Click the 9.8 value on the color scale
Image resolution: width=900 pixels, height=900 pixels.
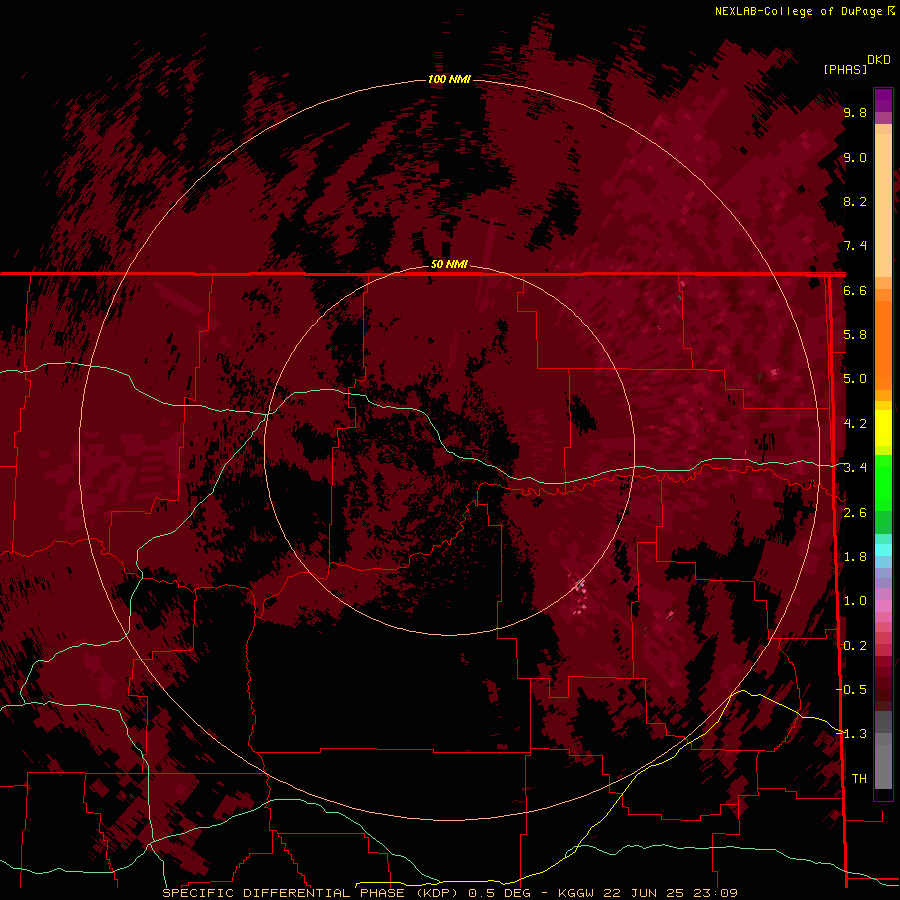point(855,112)
